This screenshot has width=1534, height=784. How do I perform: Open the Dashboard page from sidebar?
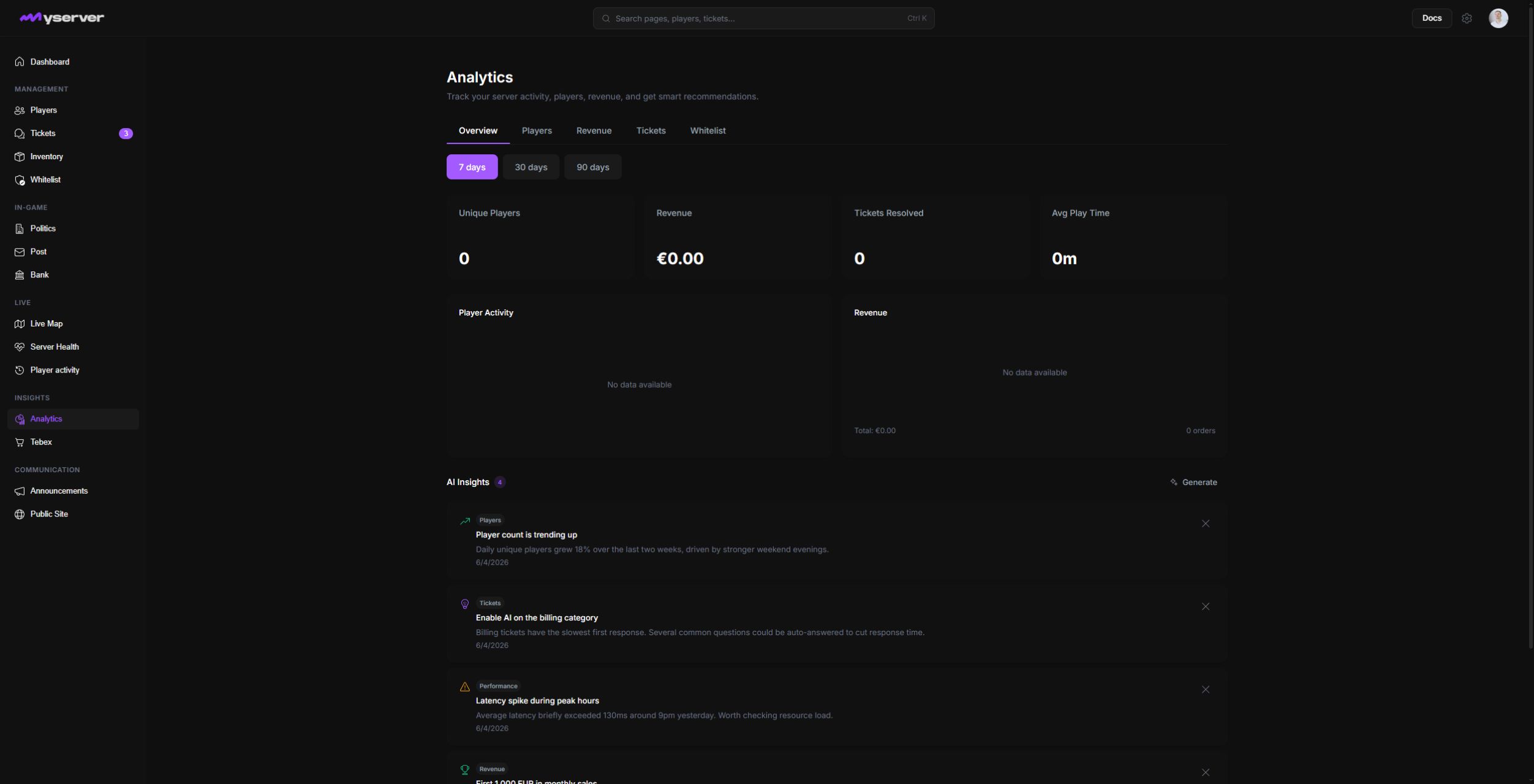pyautogui.click(x=73, y=62)
